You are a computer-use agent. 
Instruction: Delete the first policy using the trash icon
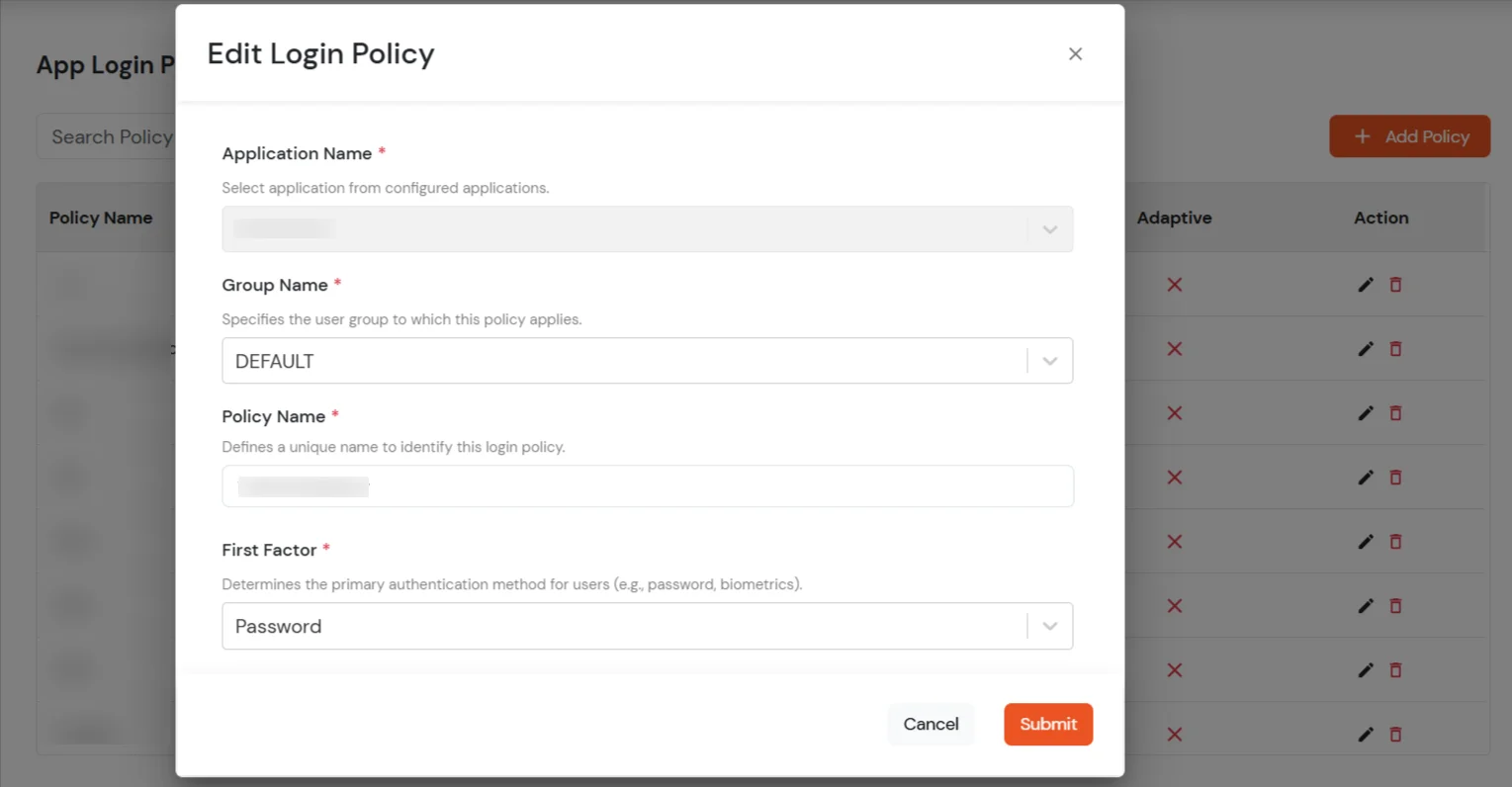[x=1395, y=285]
